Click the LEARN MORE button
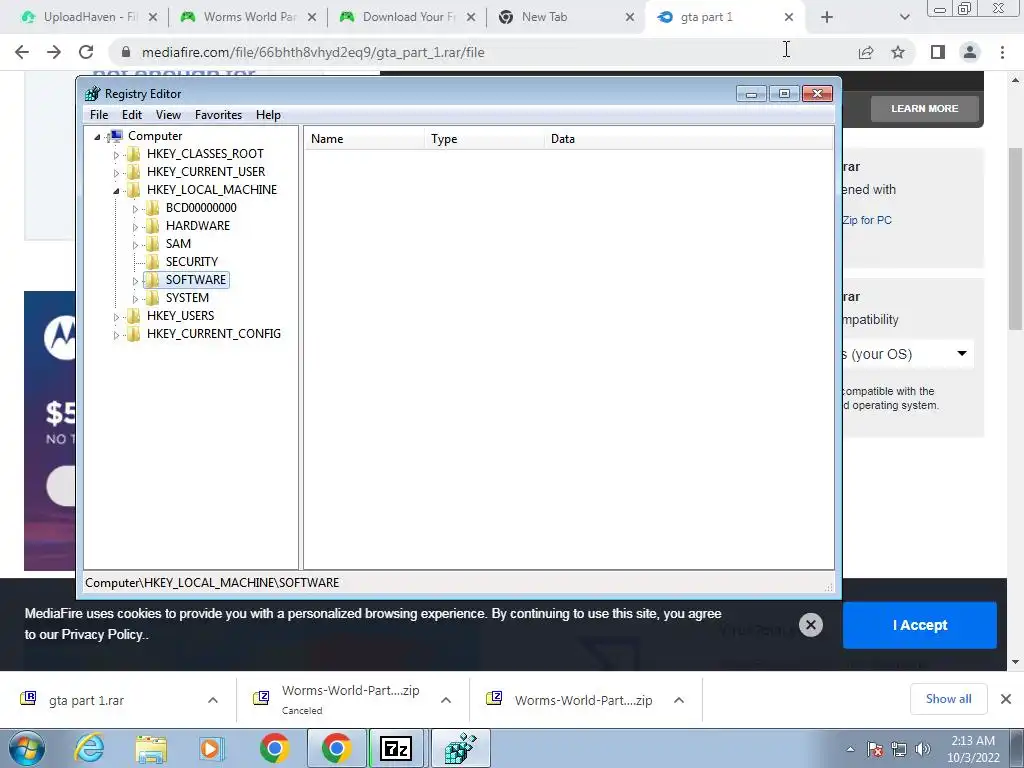The image size is (1024, 768). [x=925, y=108]
